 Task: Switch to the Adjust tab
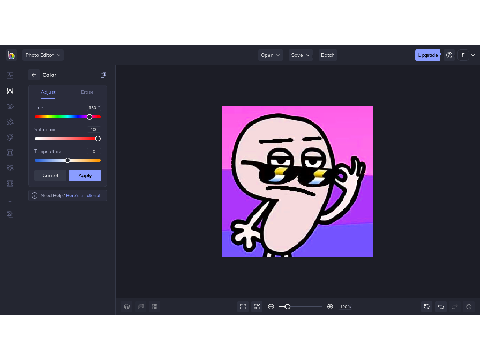pyautogui.click(x=48, y=92)
